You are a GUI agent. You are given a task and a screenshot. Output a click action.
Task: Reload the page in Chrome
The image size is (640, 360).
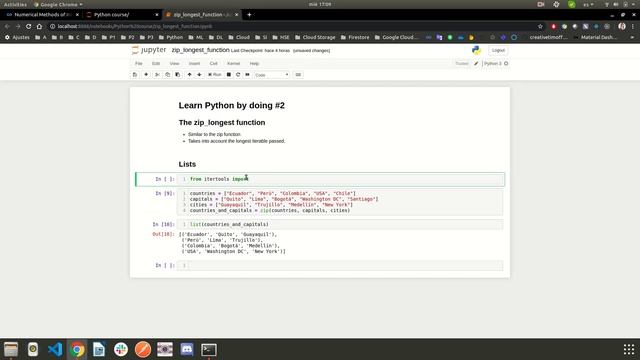(x=28, y=26)
